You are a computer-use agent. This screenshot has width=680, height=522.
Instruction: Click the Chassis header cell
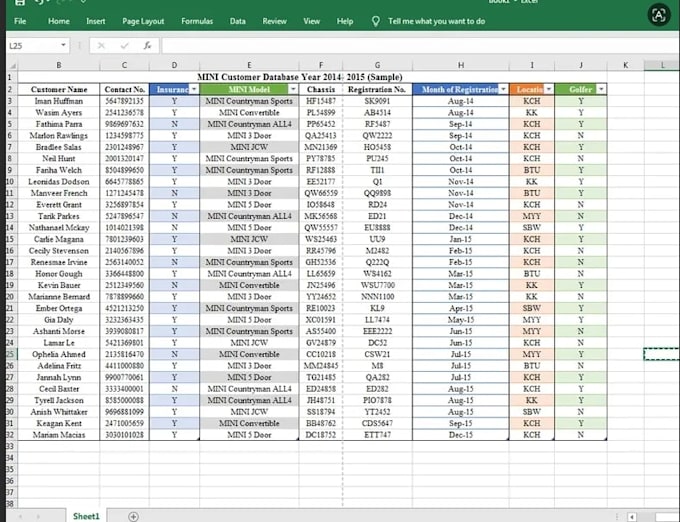tap(320, 89)
